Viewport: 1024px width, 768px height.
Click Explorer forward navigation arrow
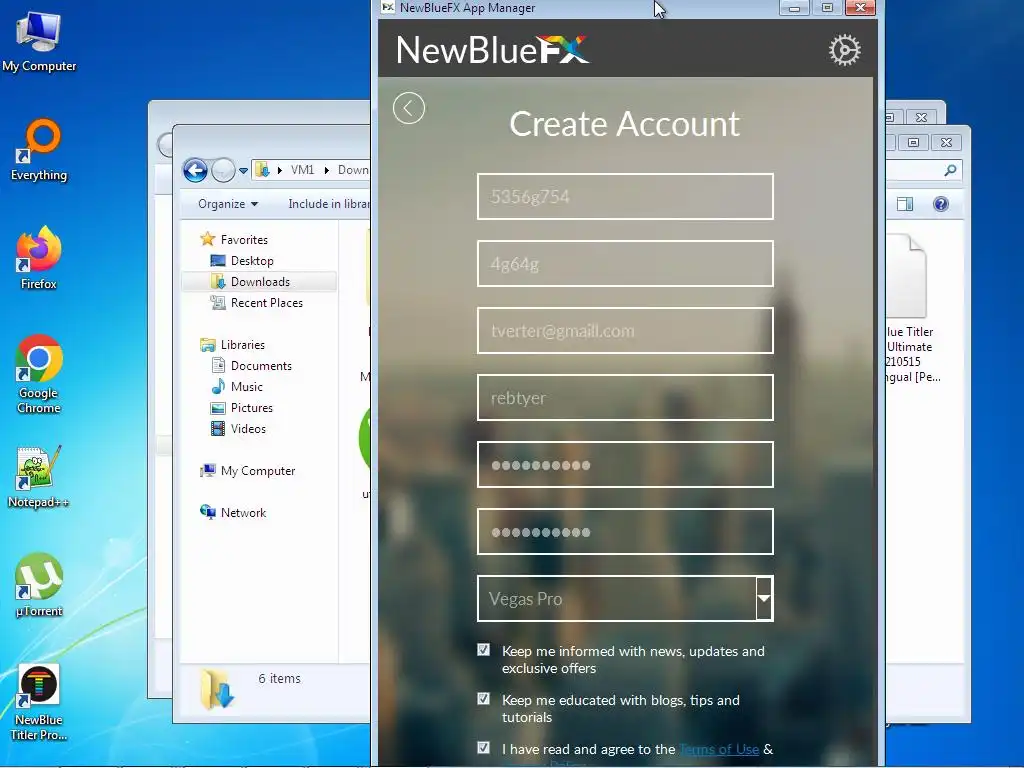(x=223, y=170)
